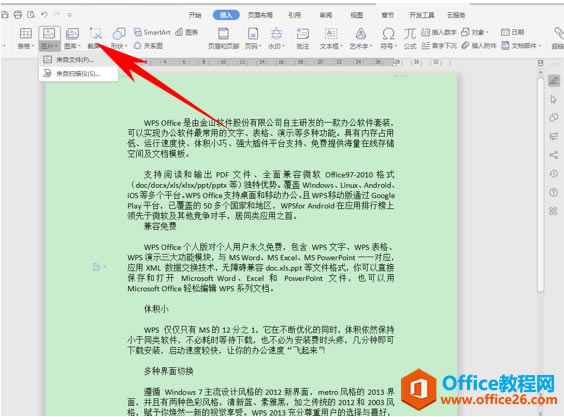This screenshot has width=564, height=417.
Task: Click the Hyperlink icon at ribbon edge
Action: coord(558,33)
